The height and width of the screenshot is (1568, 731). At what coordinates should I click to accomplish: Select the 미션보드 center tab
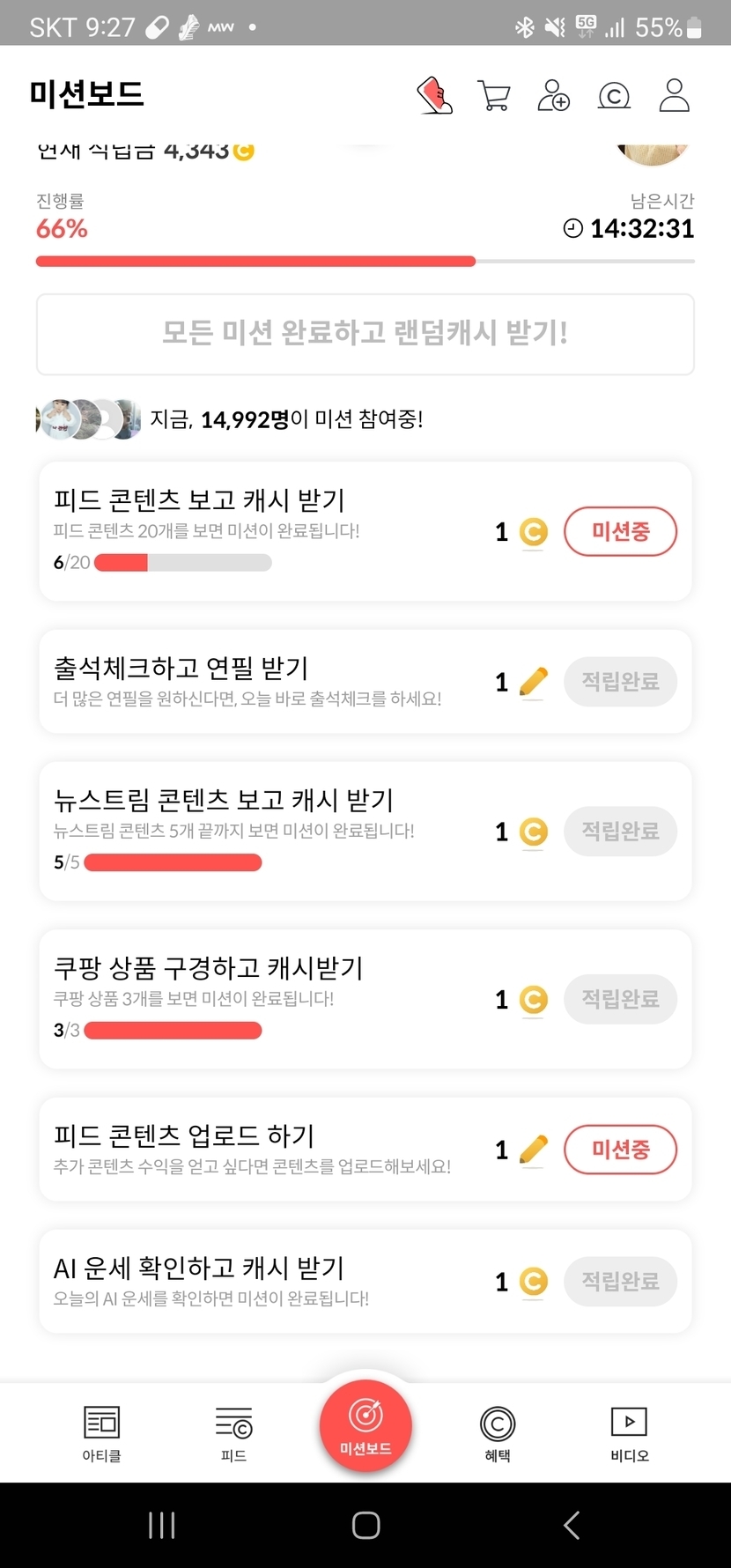[x=365, y=1424]
